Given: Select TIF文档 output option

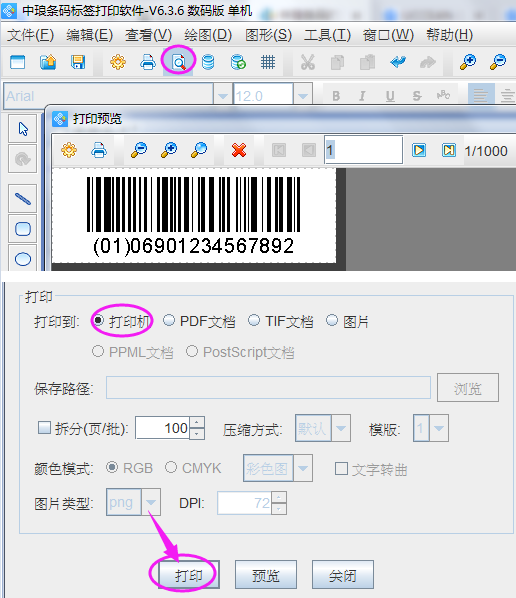Looking at the screenshot, I should click(254, 320).
